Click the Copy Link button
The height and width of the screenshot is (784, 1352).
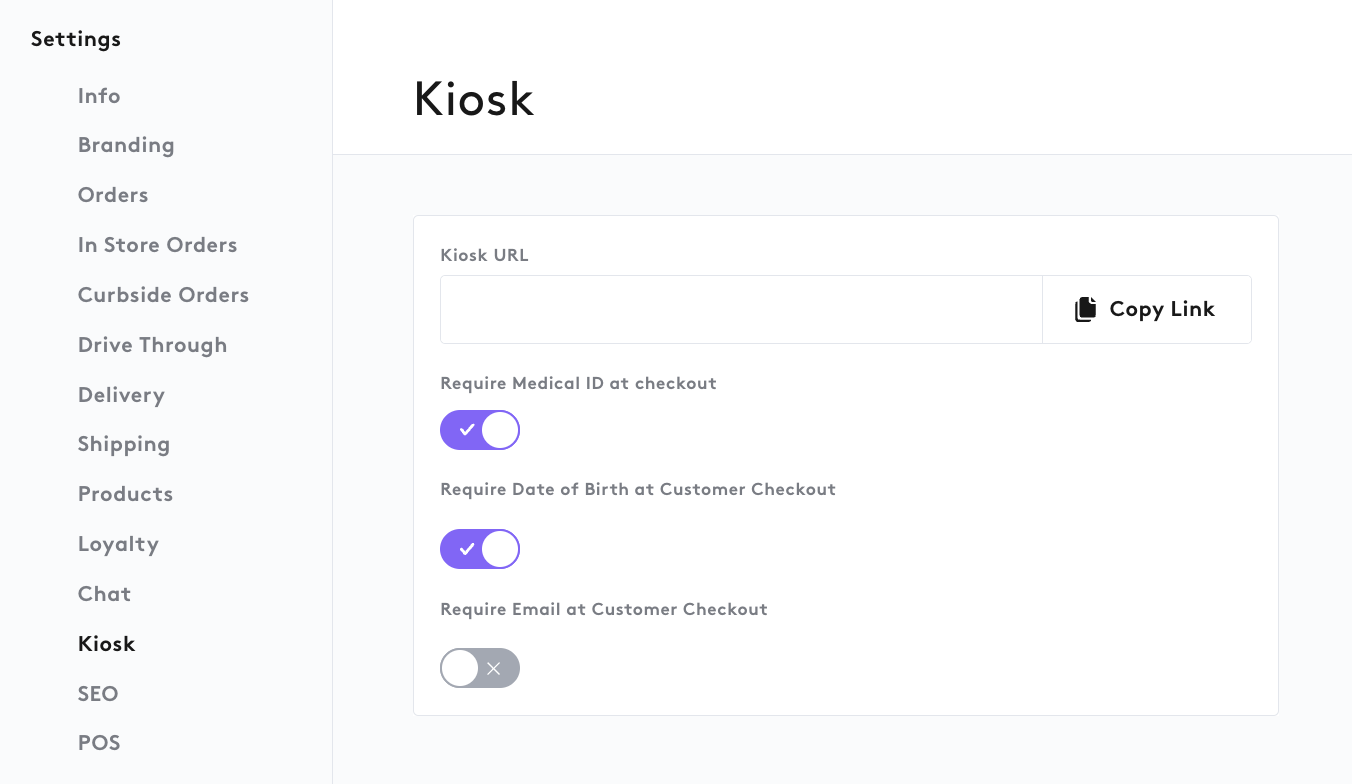coord(1146,310)
